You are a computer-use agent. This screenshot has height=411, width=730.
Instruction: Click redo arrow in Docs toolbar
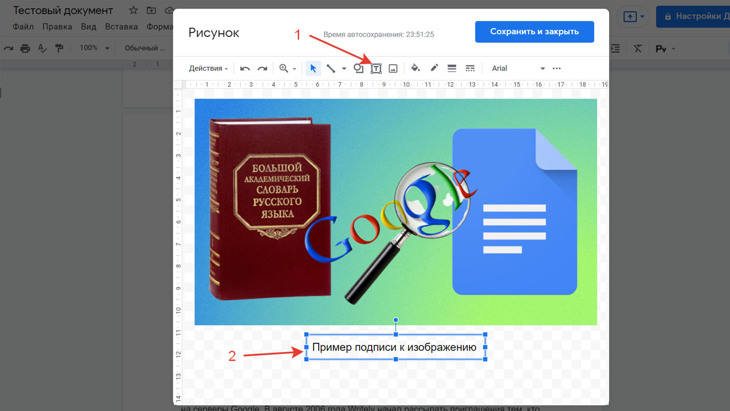[8, 48]
